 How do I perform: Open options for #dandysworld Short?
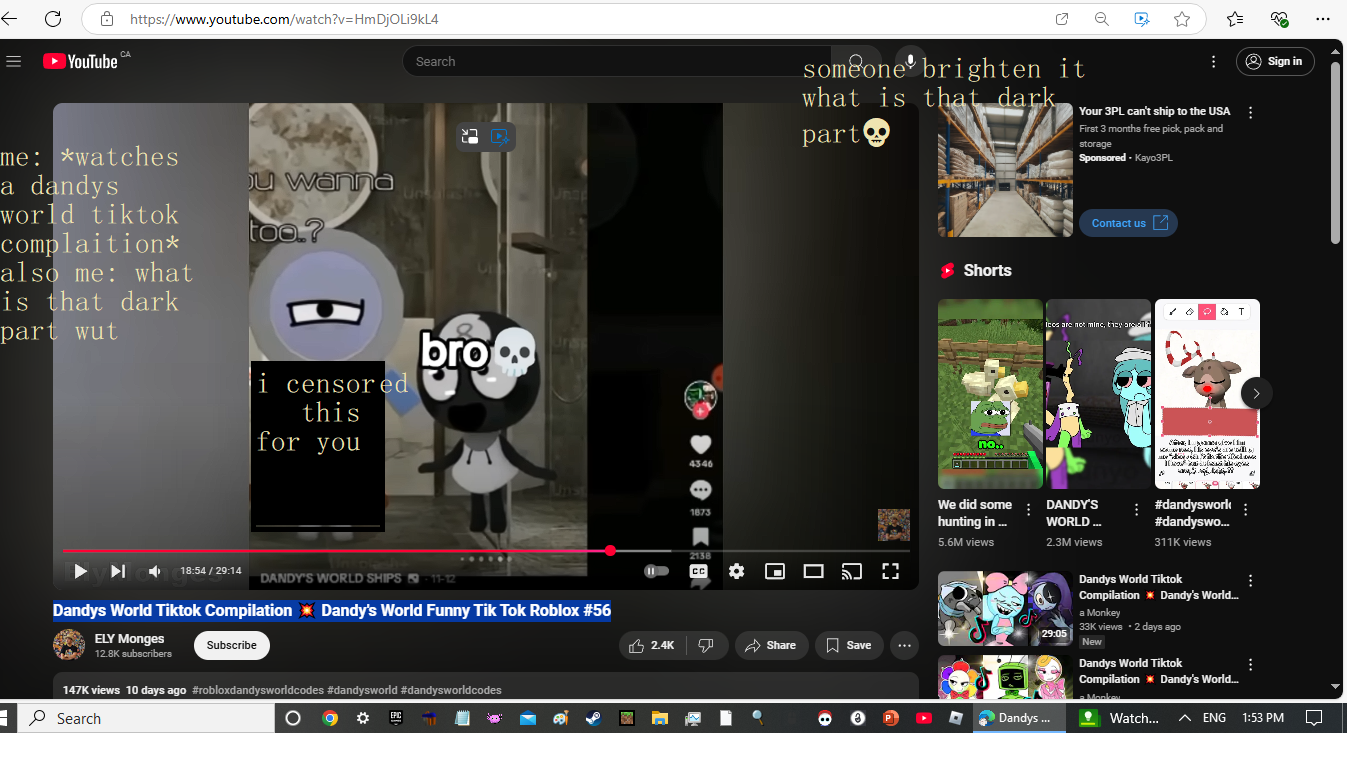1245,510
